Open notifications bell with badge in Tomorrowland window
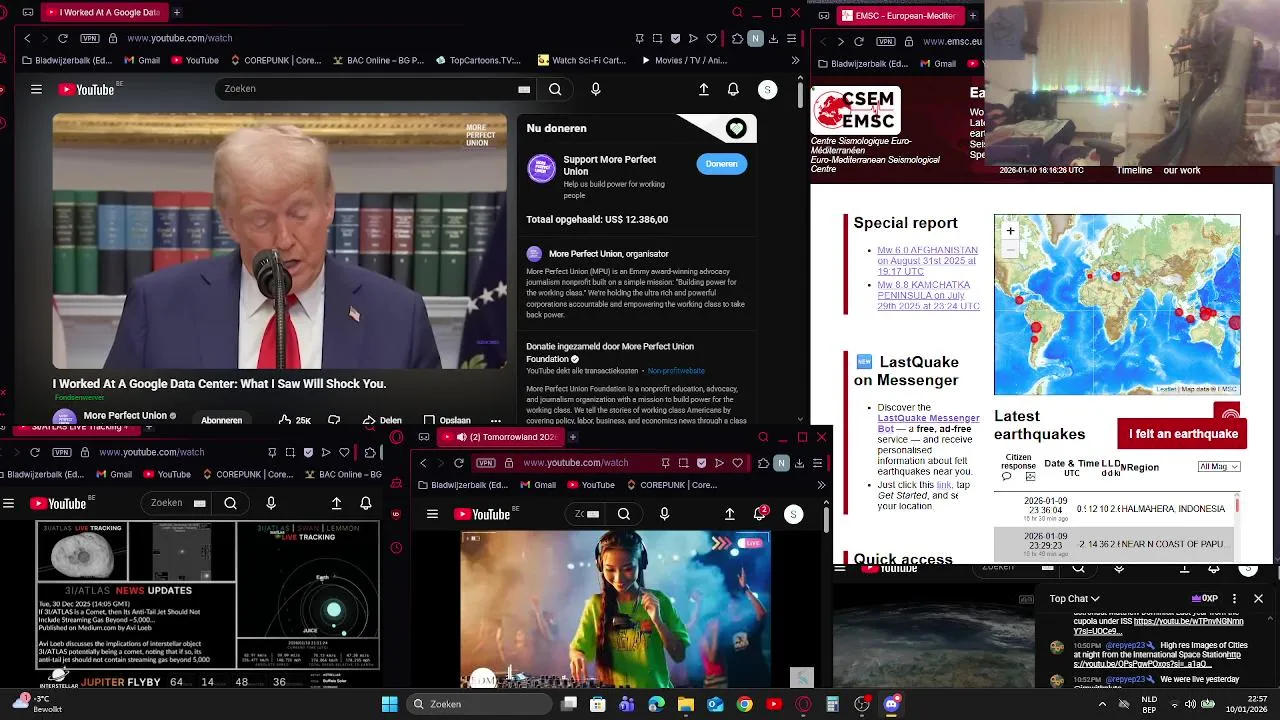Image resolution: width=1280 pixels, height=720 pixels. click(760, 513)
